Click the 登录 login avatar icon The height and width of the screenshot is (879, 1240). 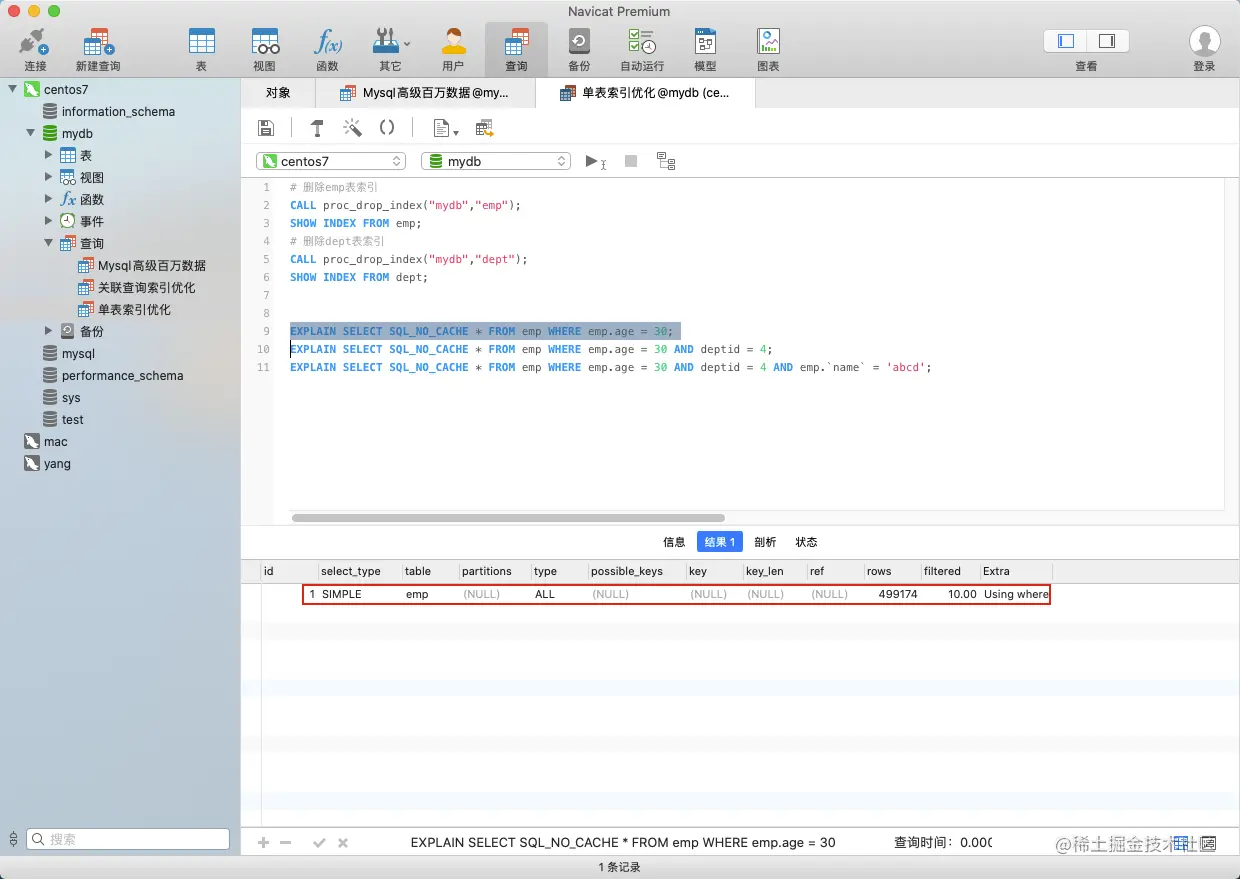1204,42
